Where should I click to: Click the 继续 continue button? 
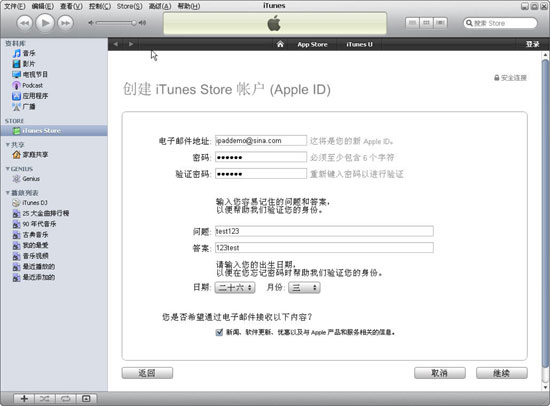pyautogui.click(x=501, y=373)
